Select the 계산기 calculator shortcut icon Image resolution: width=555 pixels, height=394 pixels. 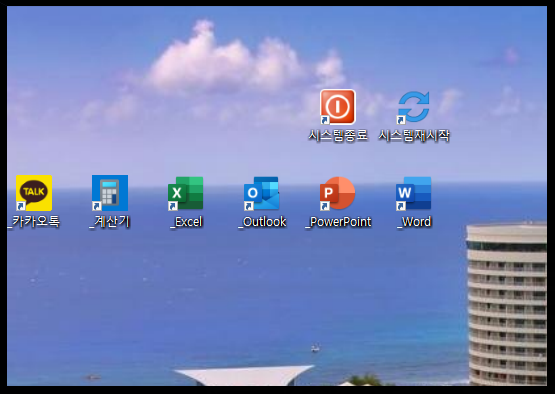tap(110, 193)
